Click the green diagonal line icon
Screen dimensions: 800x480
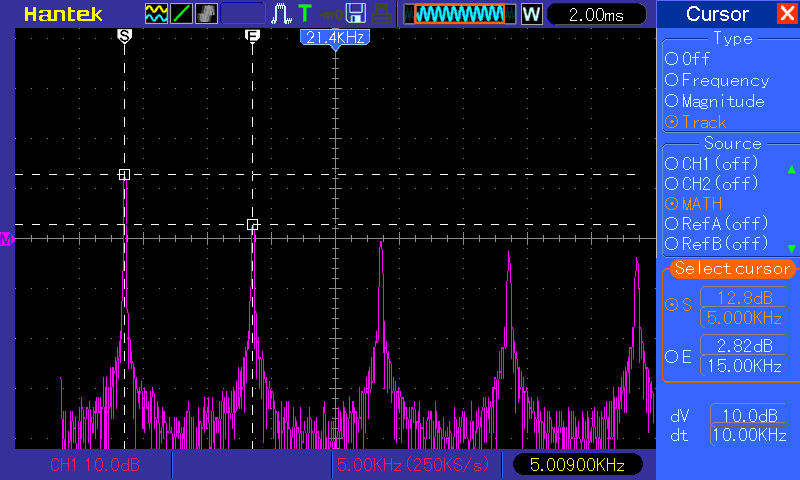(x=181, y=14)
